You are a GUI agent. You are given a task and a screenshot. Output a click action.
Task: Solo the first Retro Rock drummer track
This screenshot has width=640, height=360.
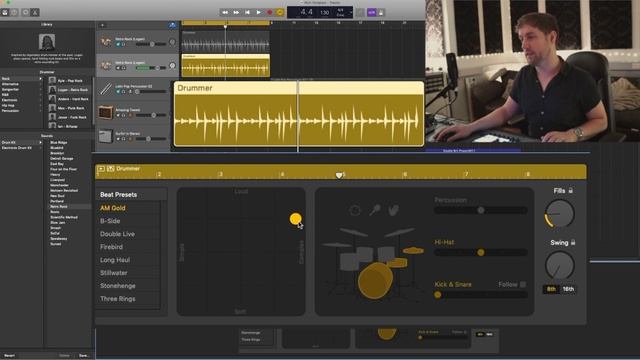coord(123,44)
